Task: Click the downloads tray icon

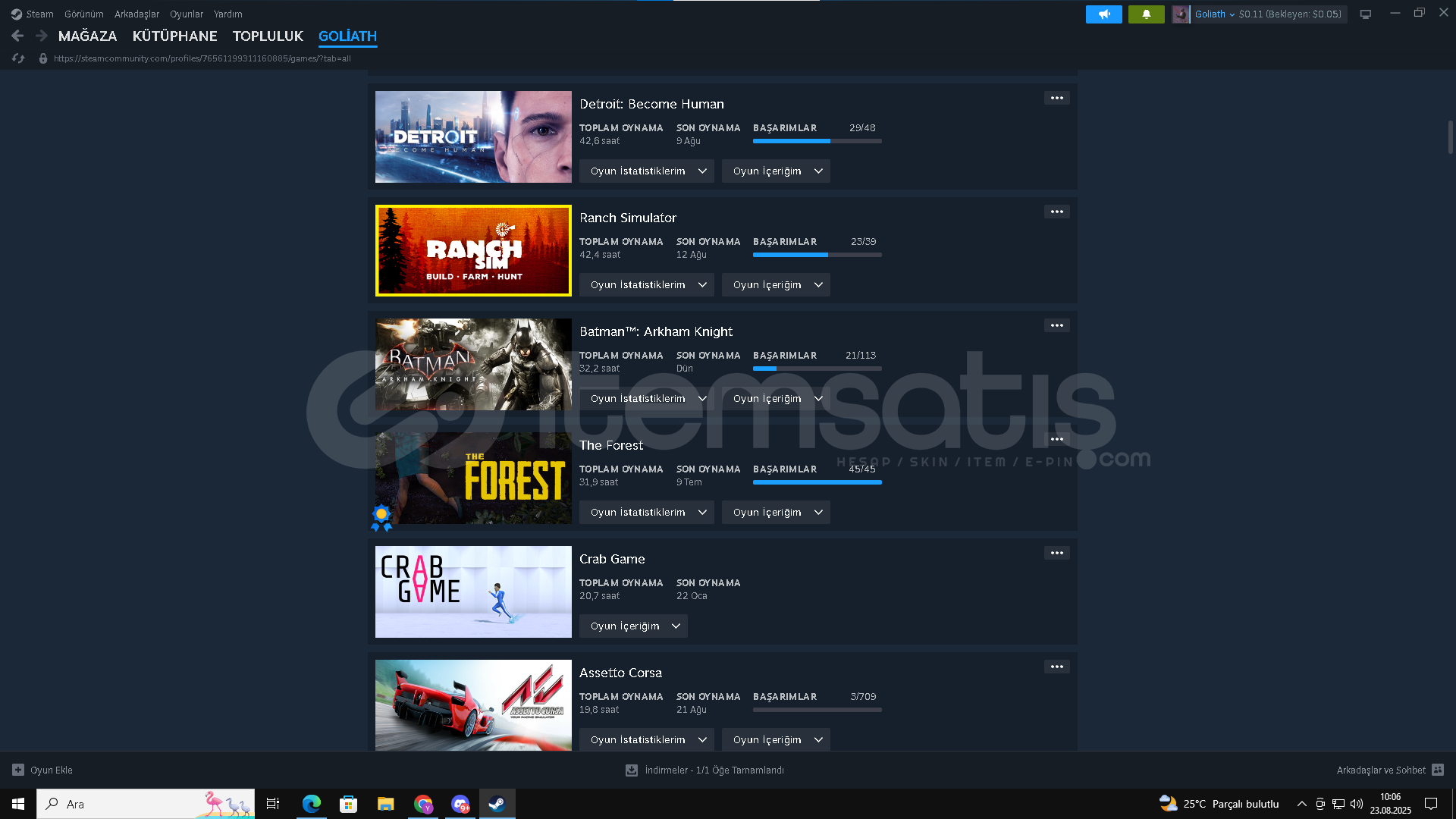Action: (x=631, y=770)
